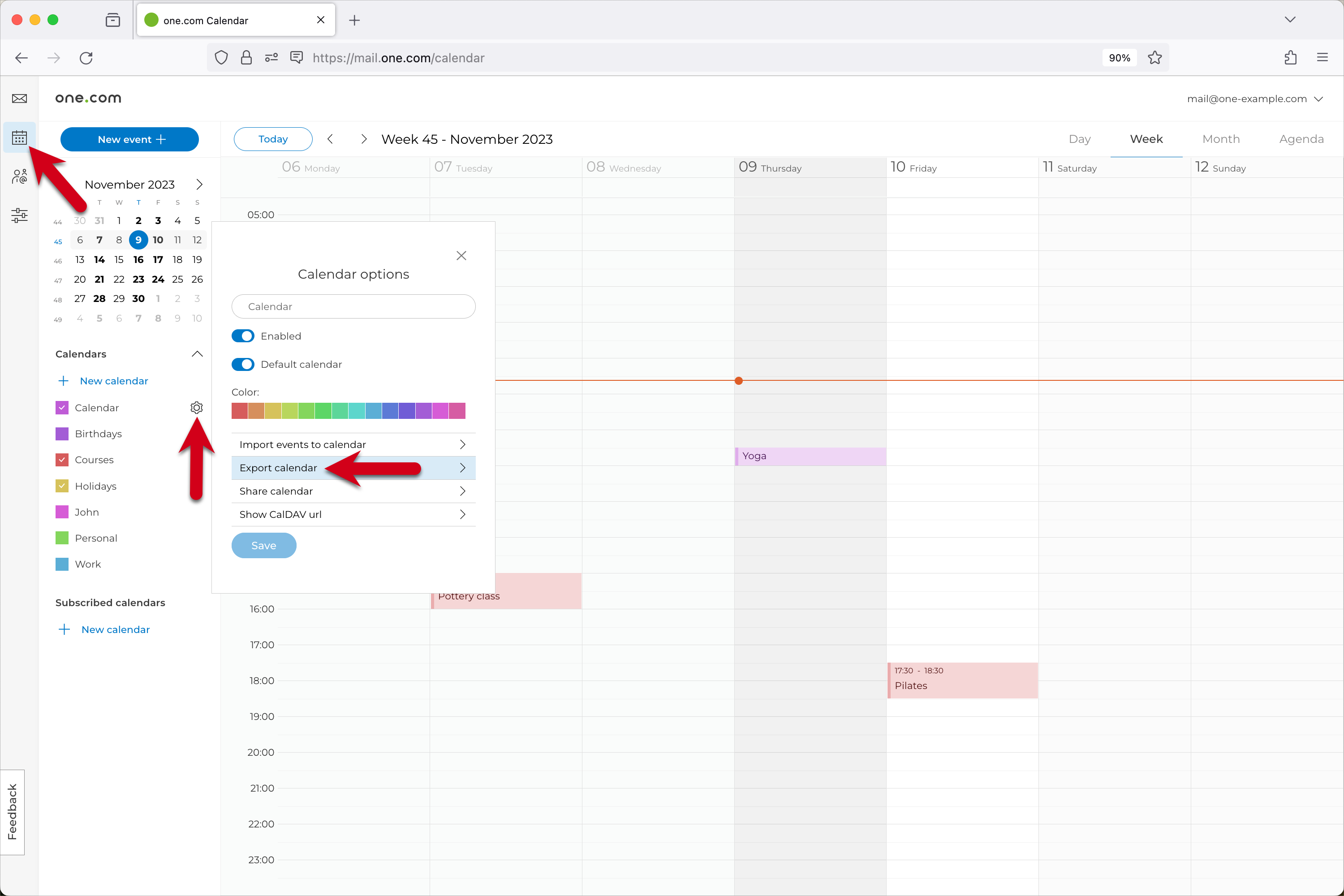1344x896 pixels.
Task: Open the gear icon next to Calendar
Action: point(197,407)
